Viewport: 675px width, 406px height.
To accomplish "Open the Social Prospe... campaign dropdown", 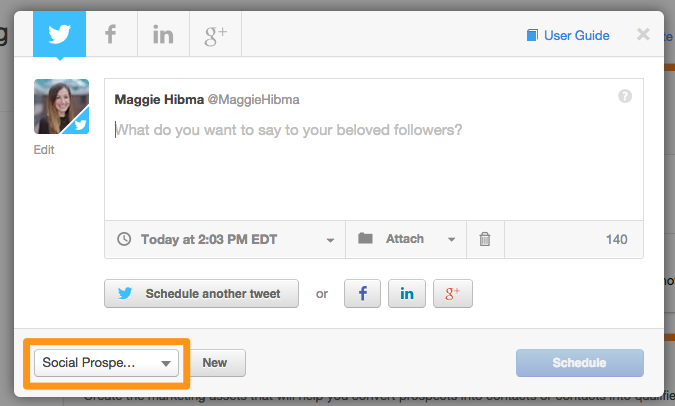I will [x=106, y=363].
